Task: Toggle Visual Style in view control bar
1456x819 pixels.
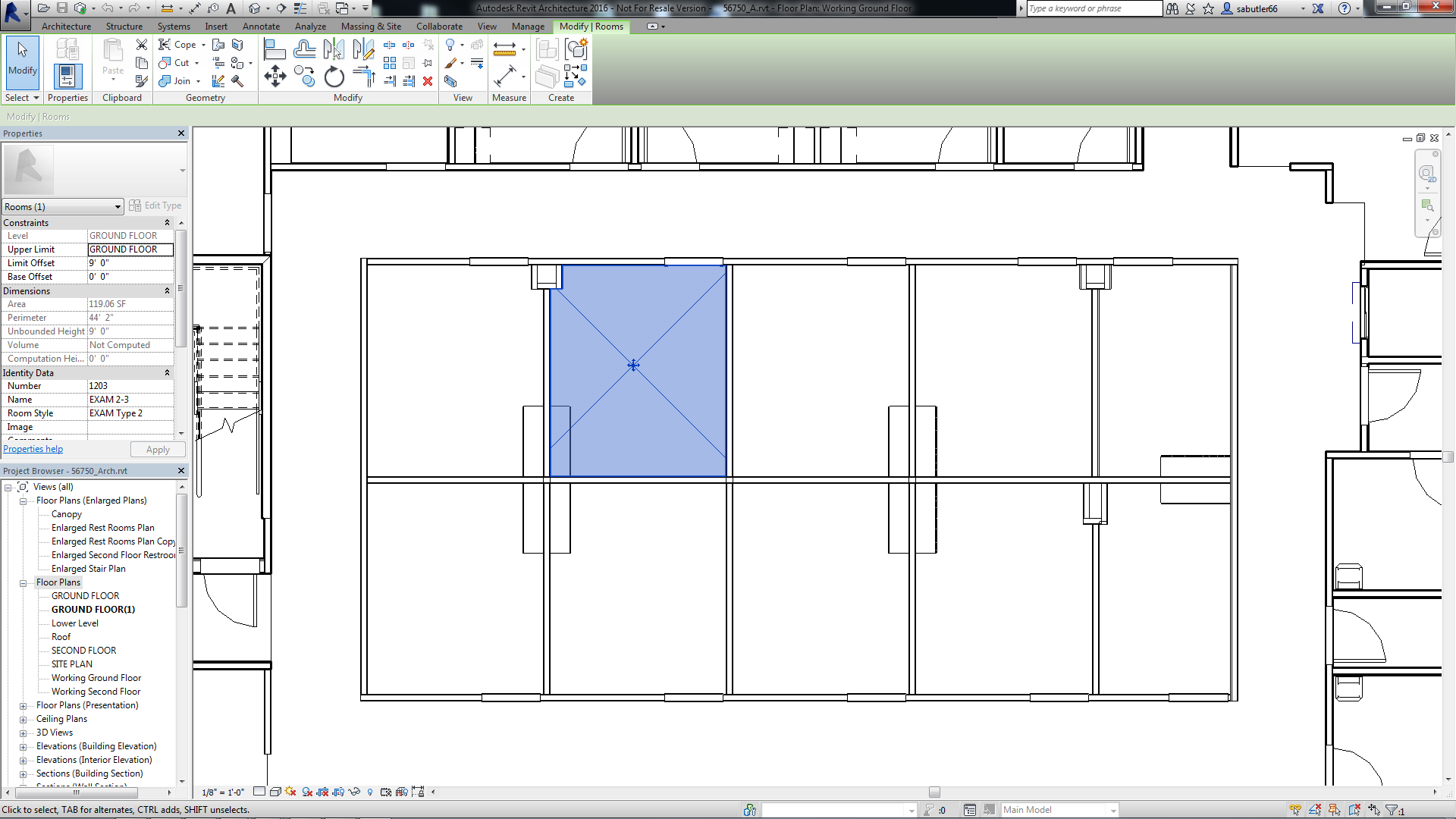Action: (275, 792)
